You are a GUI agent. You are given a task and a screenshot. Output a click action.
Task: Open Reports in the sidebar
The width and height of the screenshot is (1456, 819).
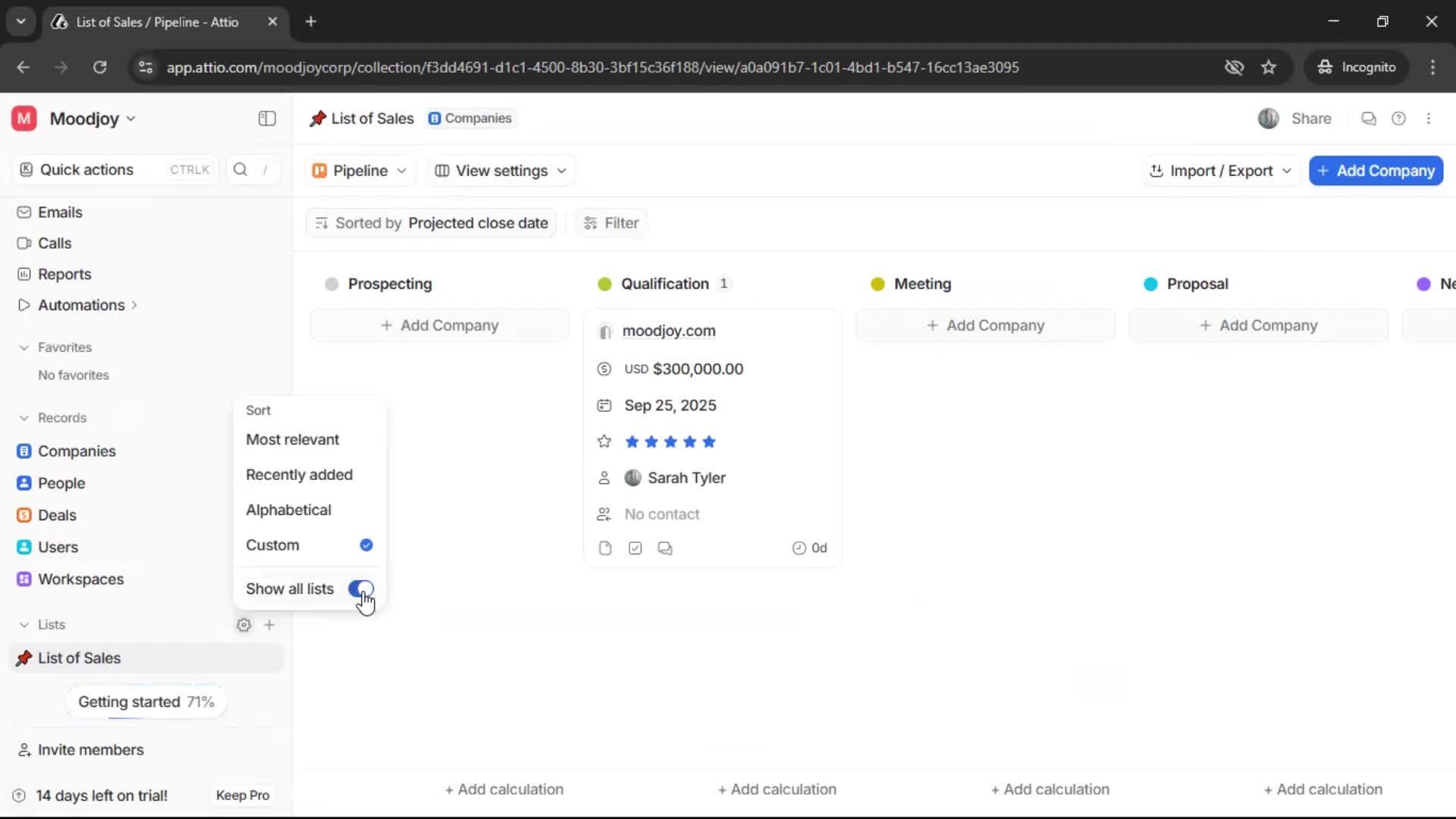point(64,274)
